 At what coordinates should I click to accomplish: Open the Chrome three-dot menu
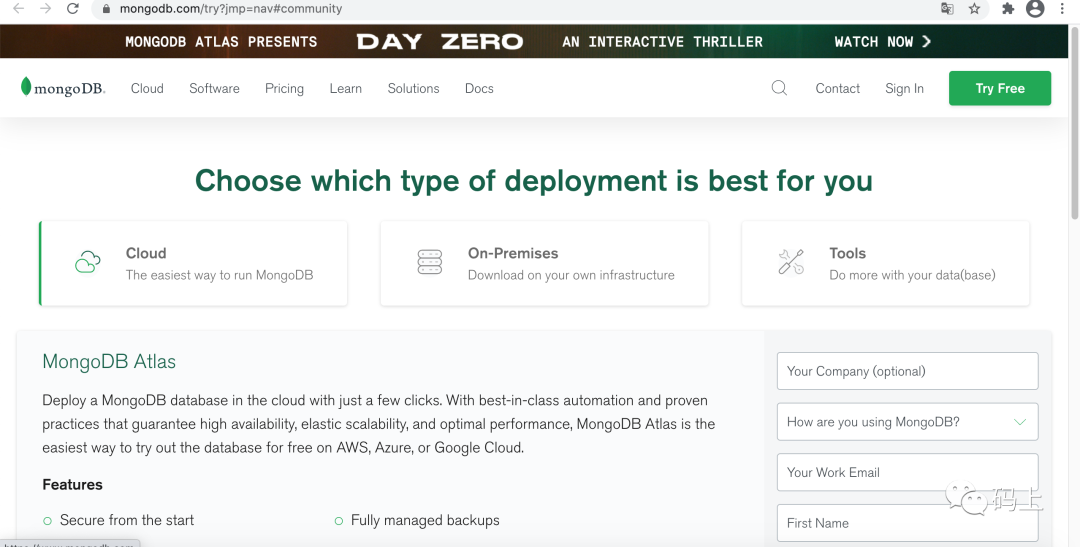1062,9
